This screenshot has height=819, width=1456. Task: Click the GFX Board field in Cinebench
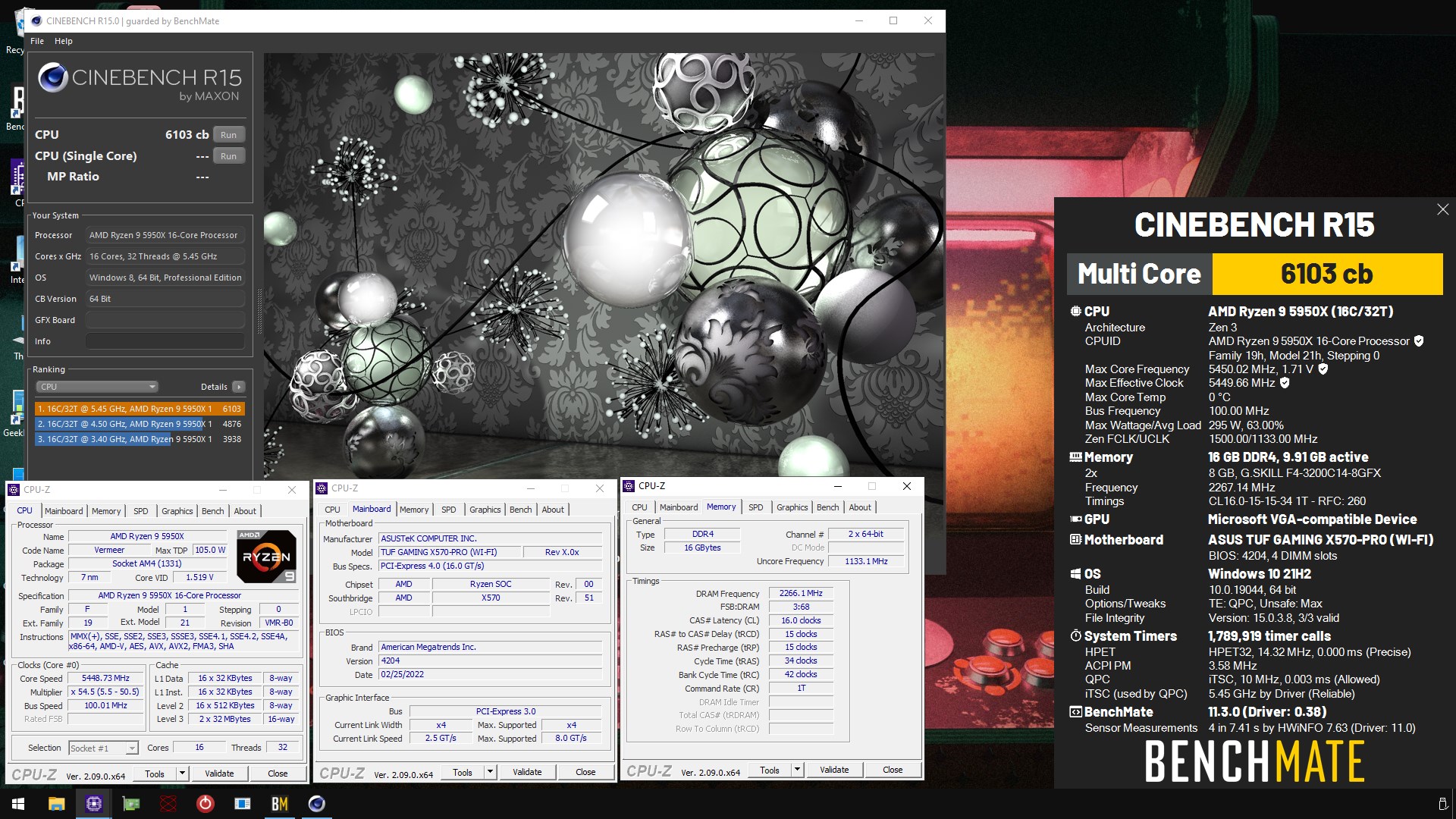point(165,320)
